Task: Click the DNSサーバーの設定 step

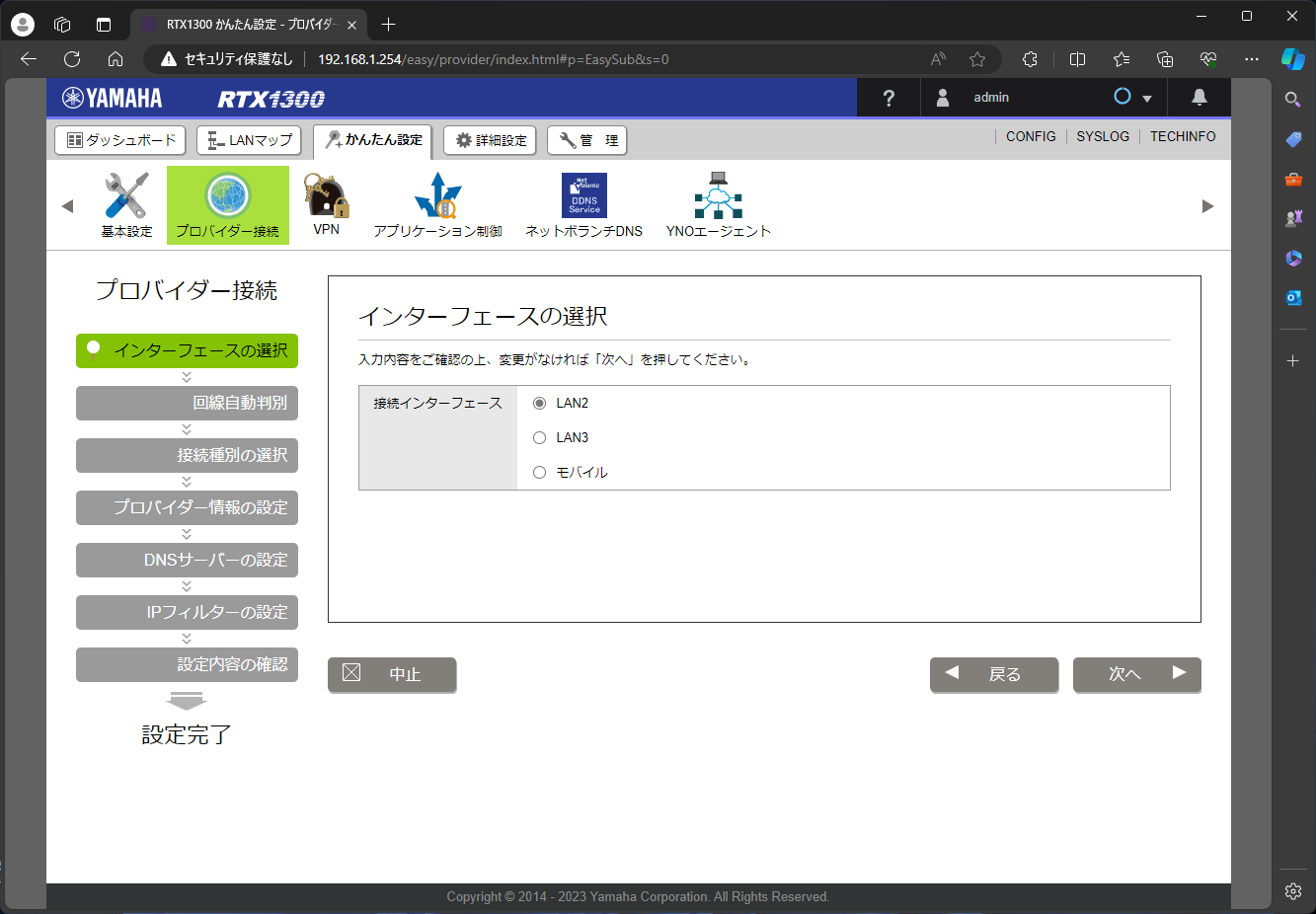Action: click(187, 560)
